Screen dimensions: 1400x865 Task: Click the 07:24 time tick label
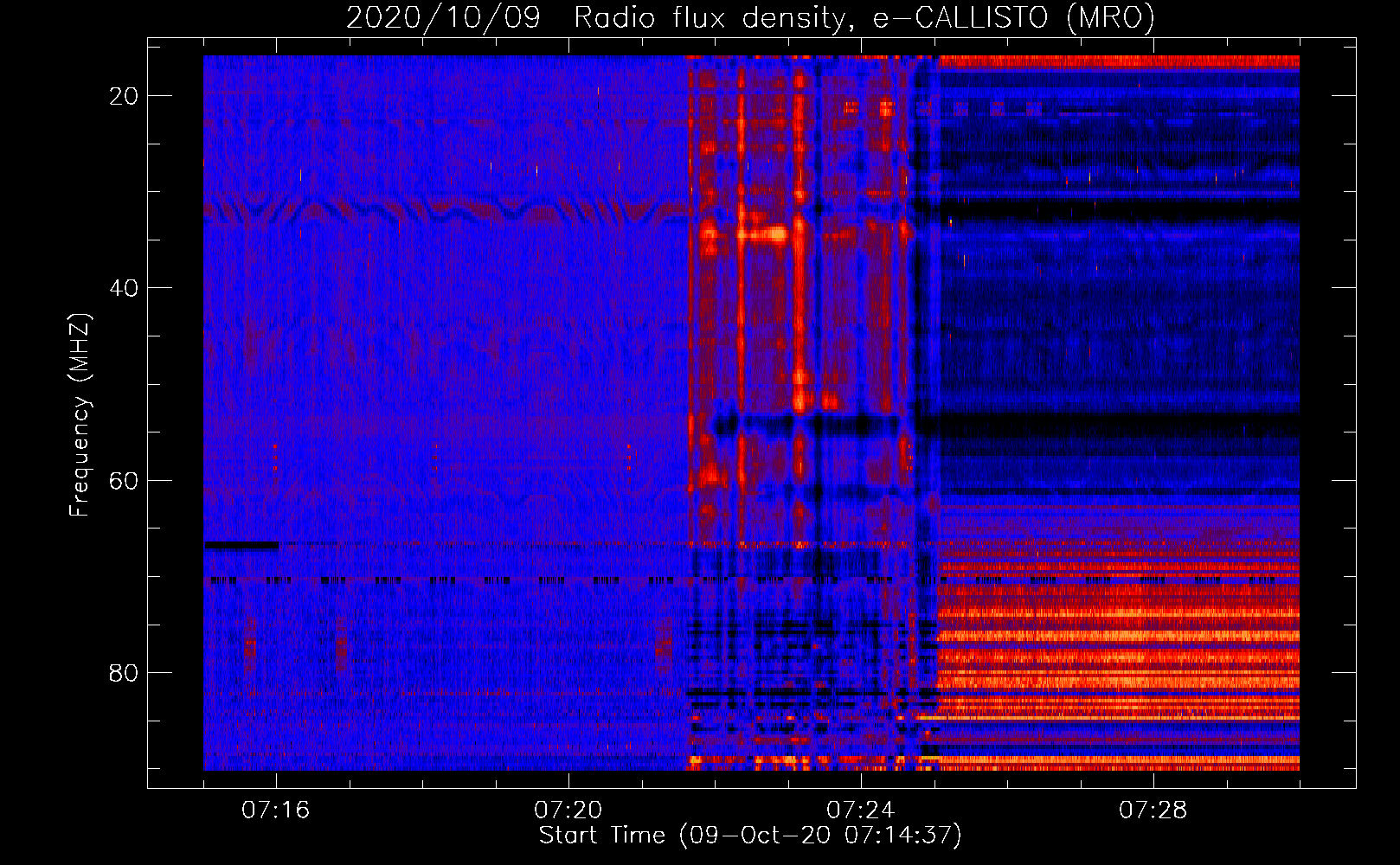point(861,811)
